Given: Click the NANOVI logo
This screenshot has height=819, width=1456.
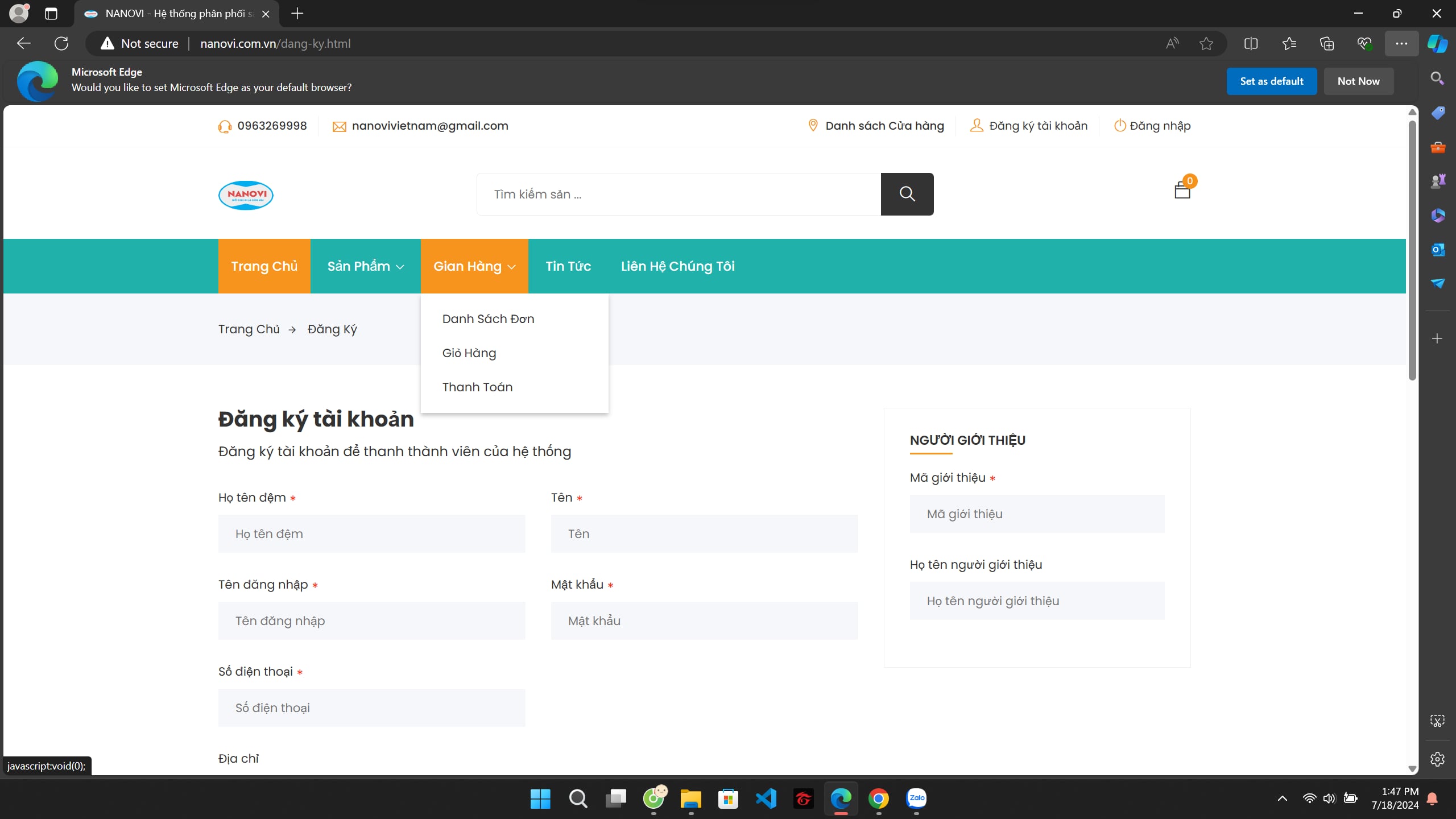Looking at the screenshot, I should [245, 195].
